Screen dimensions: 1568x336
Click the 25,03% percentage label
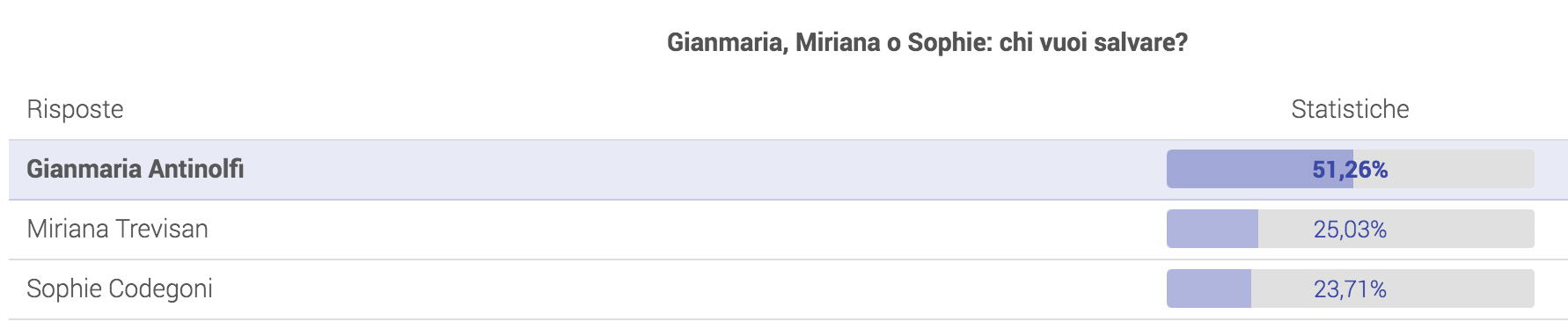pos(1350,230)
